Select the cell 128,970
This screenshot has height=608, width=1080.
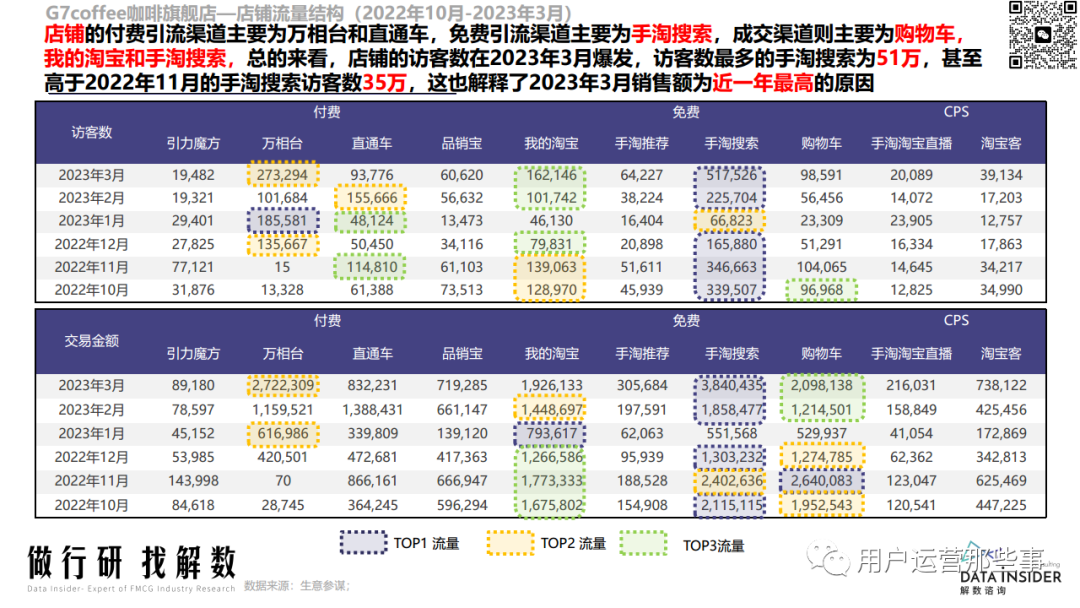(551, 290)
